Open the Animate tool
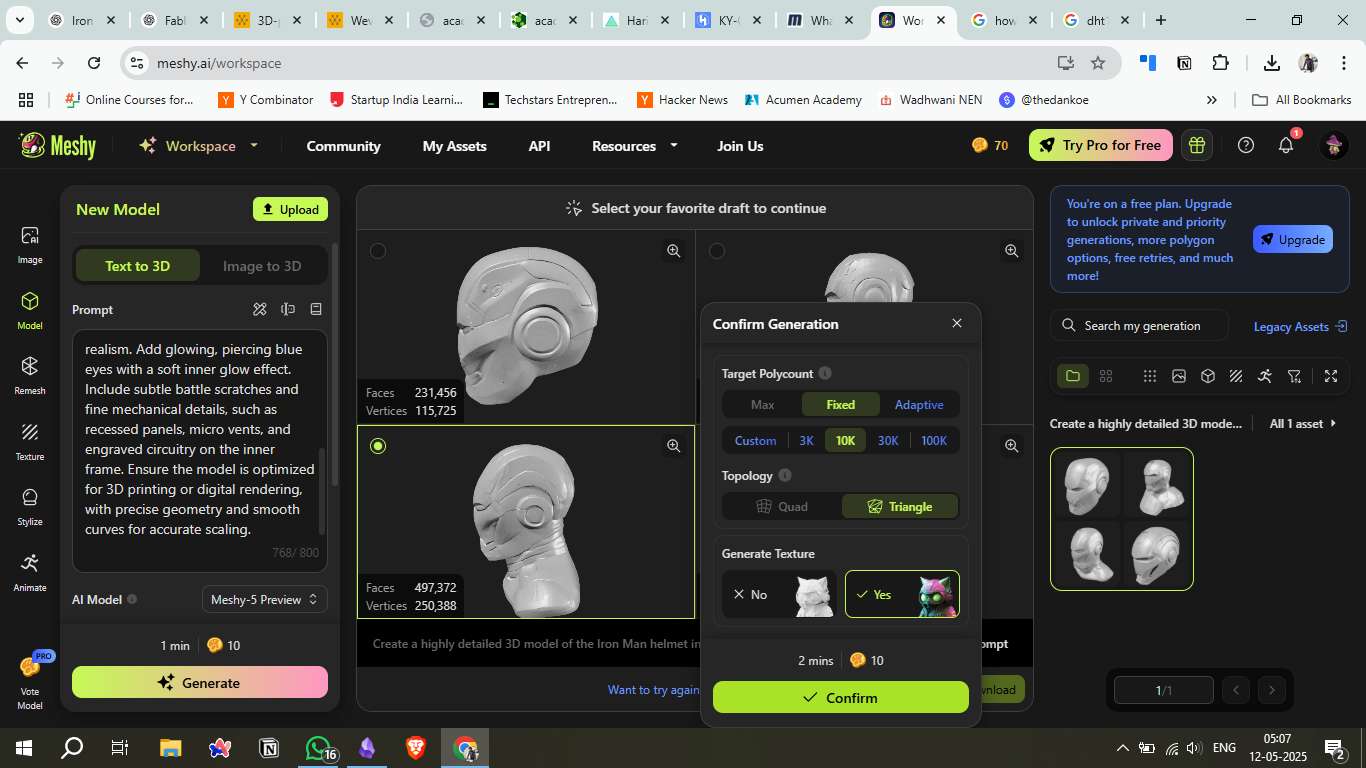The height and width of the screenshot is (768, 1366). coord(30,573)
